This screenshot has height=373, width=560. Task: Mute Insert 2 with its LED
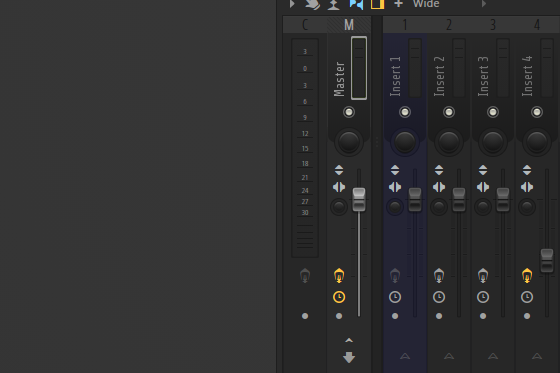coord(449,112)
